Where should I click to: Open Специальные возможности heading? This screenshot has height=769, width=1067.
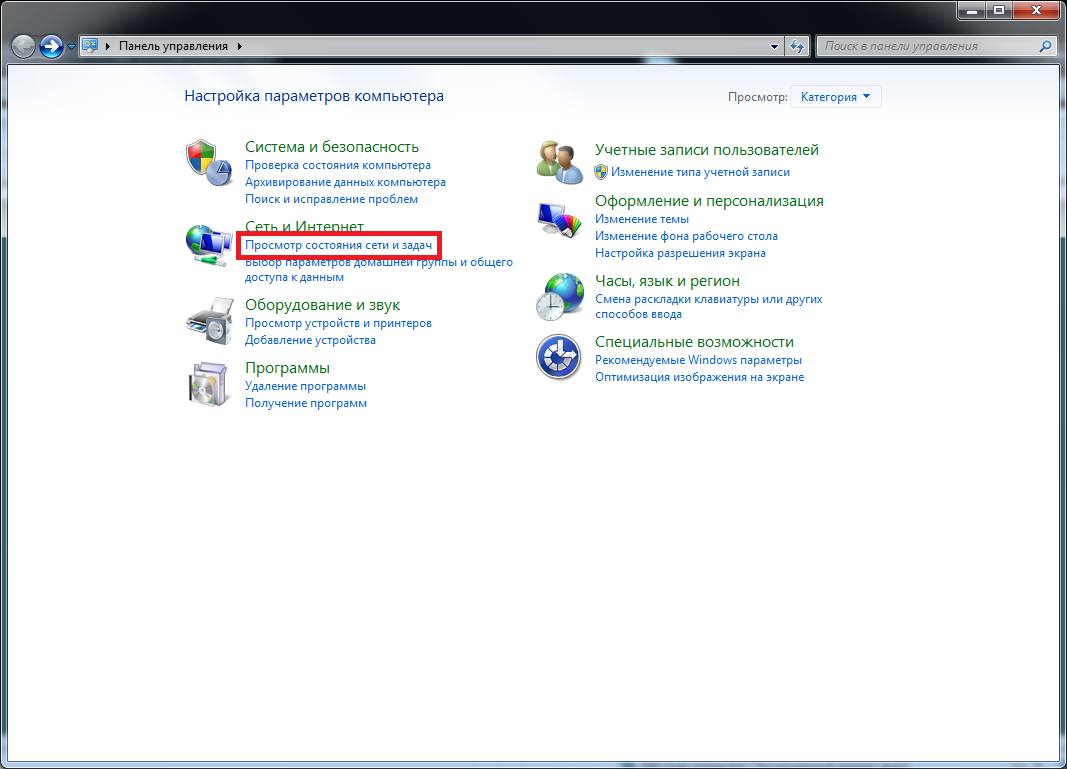coord(694,342)
